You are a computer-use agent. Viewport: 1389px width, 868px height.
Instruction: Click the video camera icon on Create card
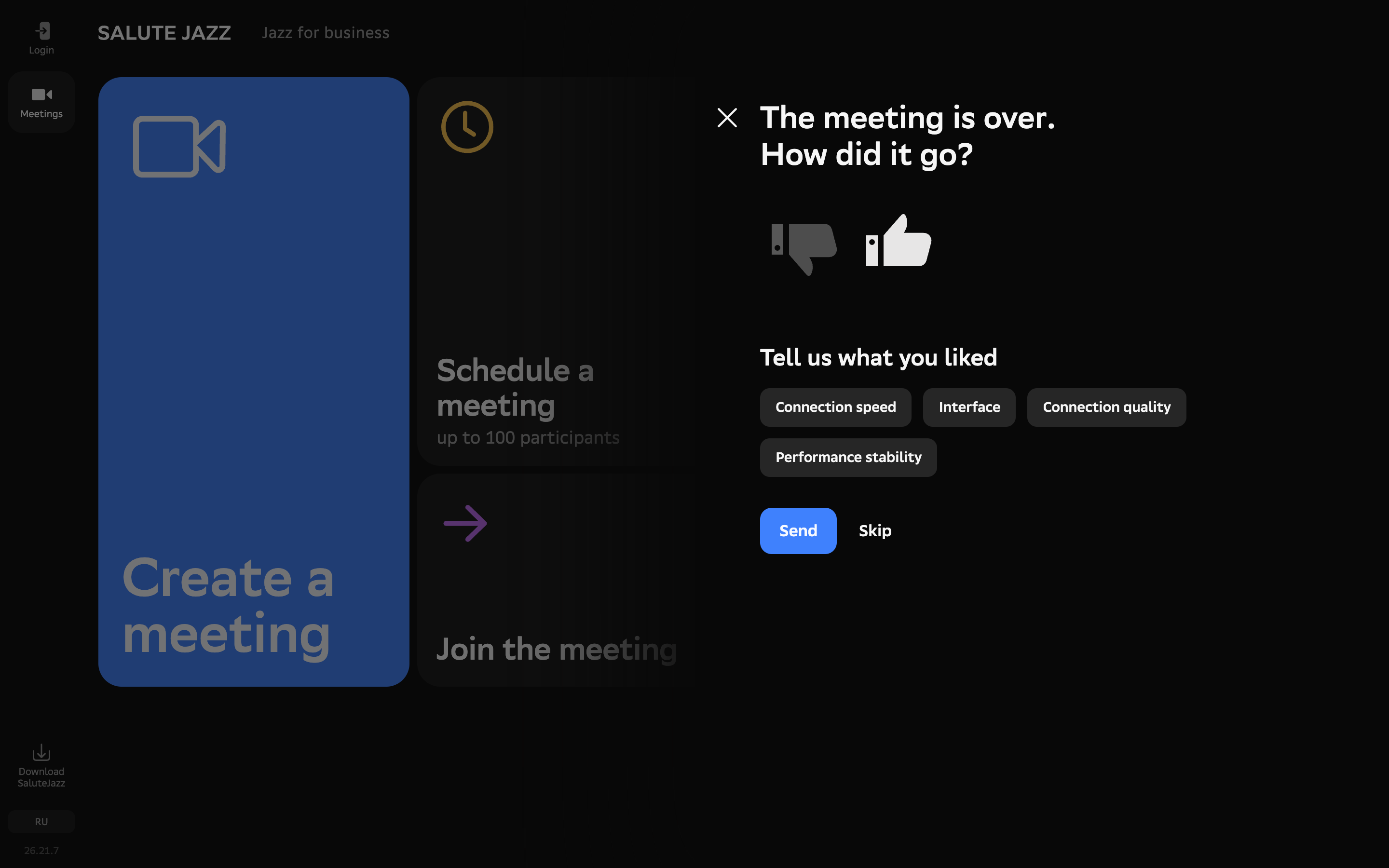179,147
